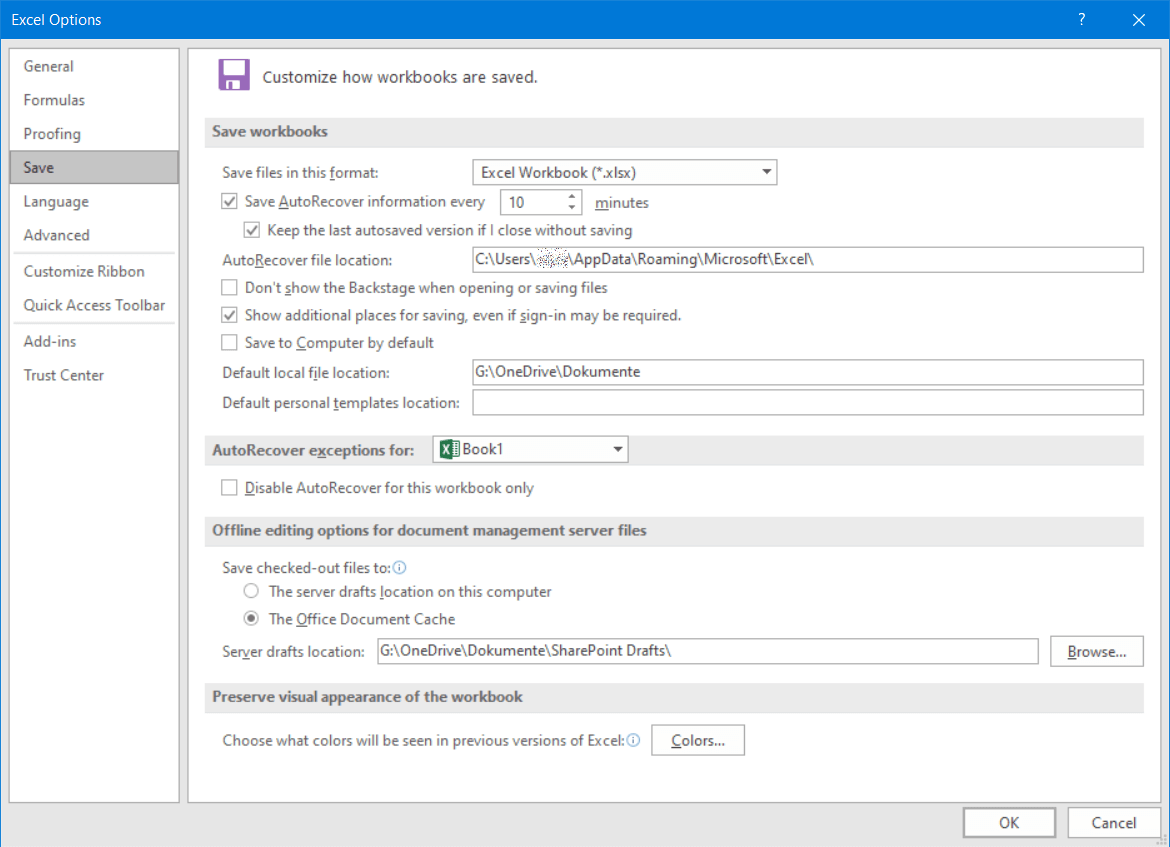This screenshot has height=847, width=1170.
Task: Decrease AutoRecover minutes with down arrow
Action: (572, 207)
